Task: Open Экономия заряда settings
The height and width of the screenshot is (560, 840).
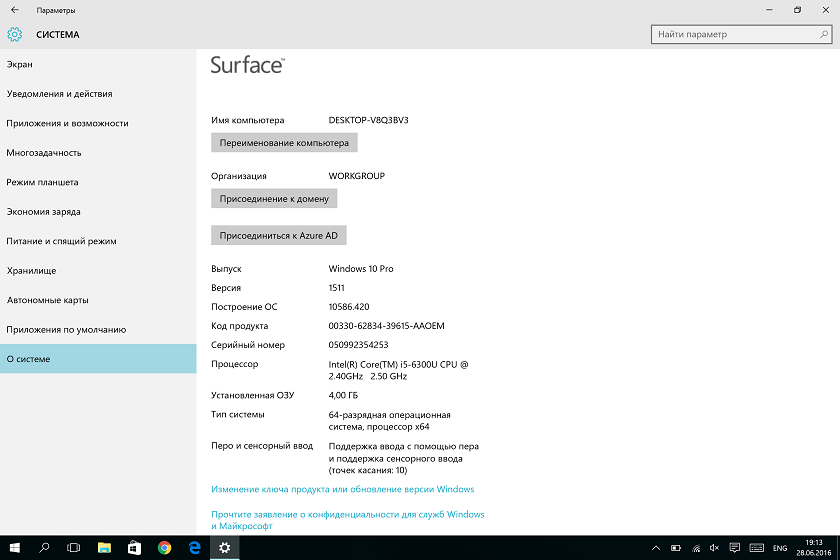Action: tap(98, 212)
